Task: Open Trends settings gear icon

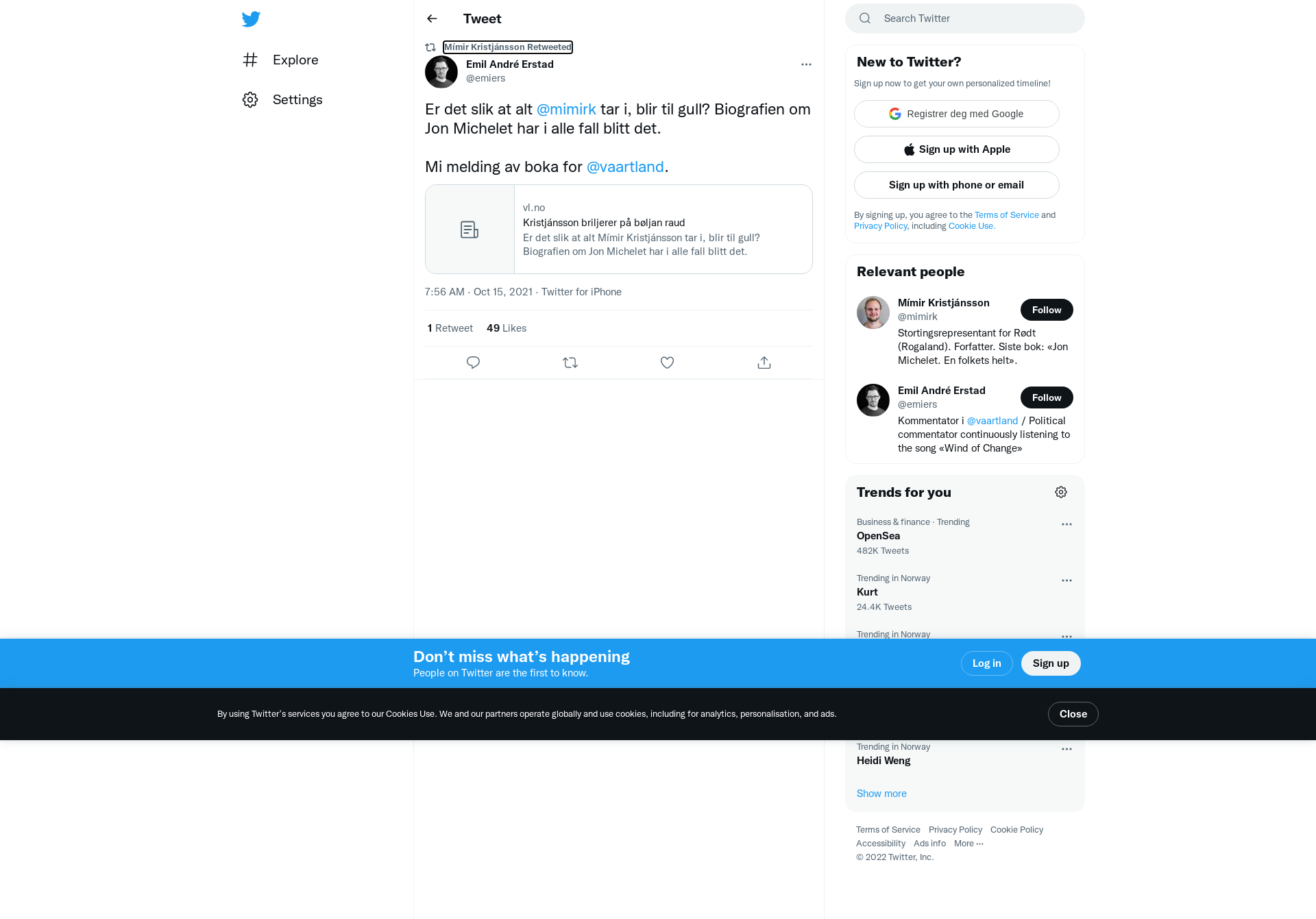Action: pyautogui.click(x=1061, y=492)
